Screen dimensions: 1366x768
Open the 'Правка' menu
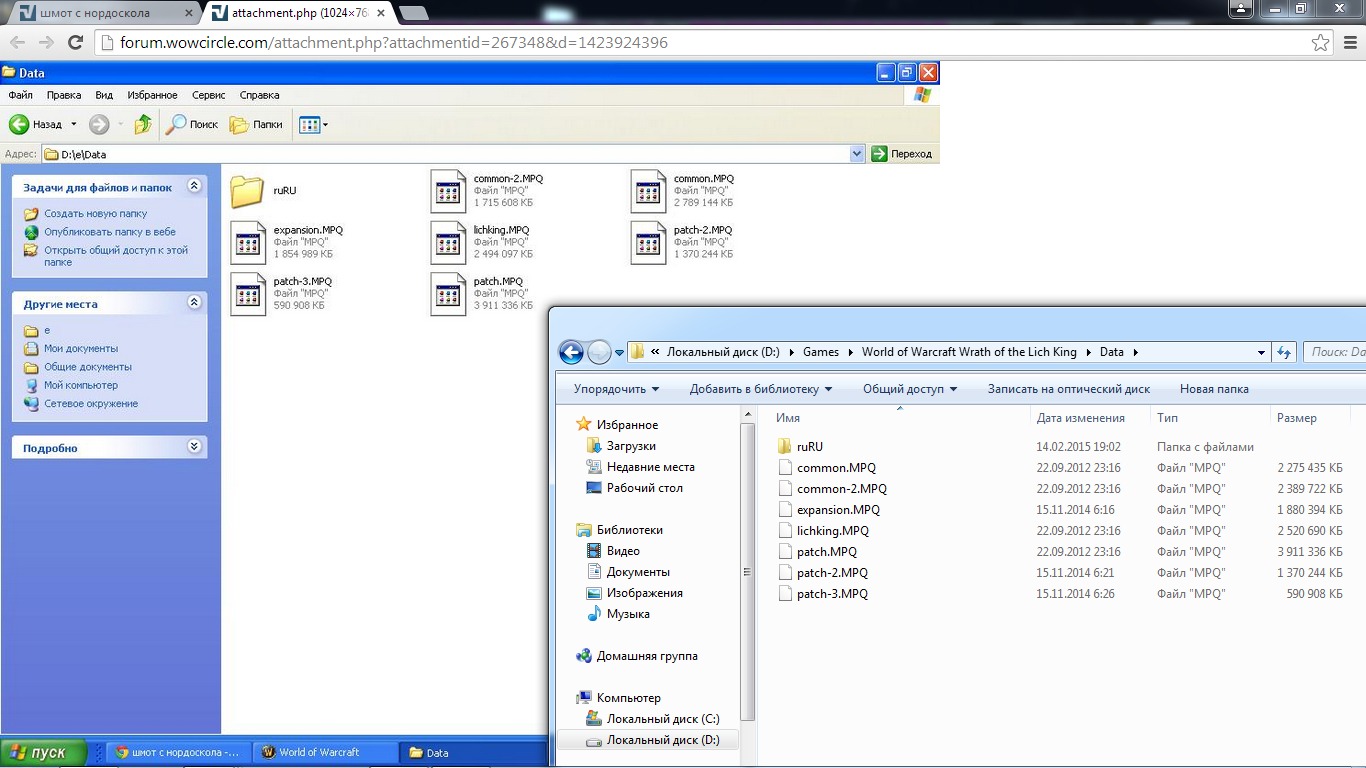pyautogui.click(x=64, y=95)
